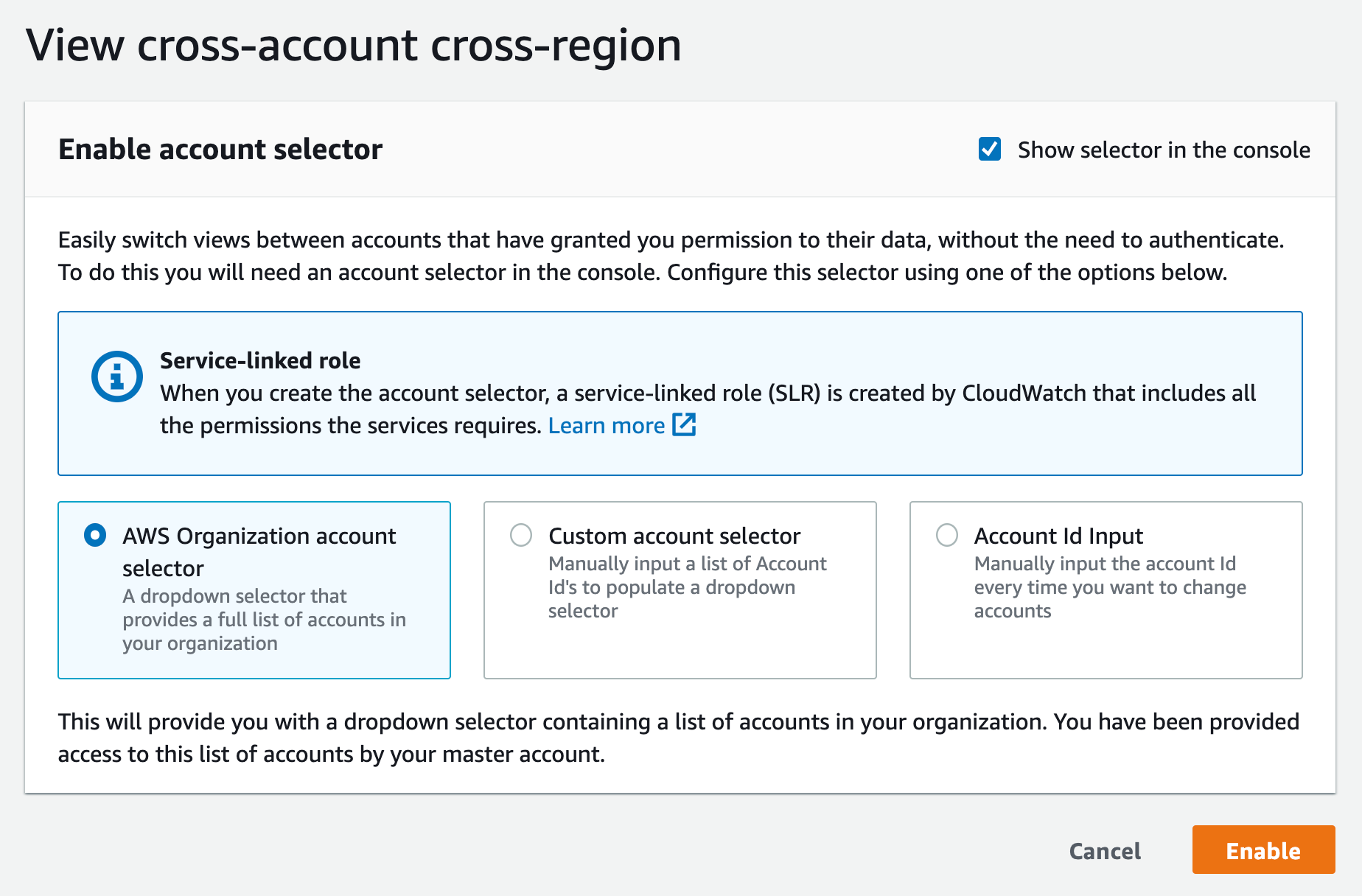Click the 'Manually input the account Id' description
This screenshot has height=896, width=1362.
[x=1110, y=587]
